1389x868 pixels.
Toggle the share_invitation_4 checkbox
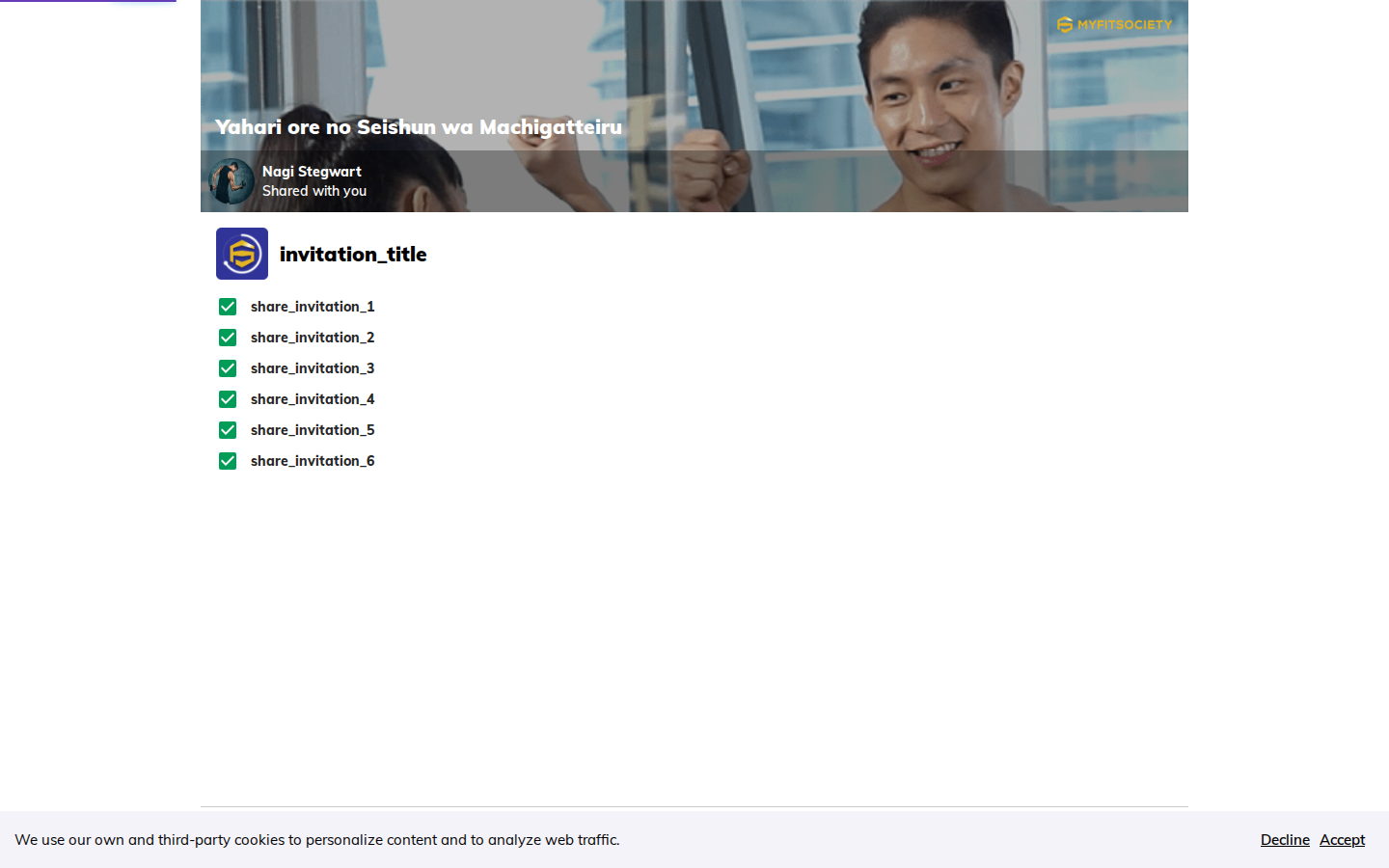228,399
